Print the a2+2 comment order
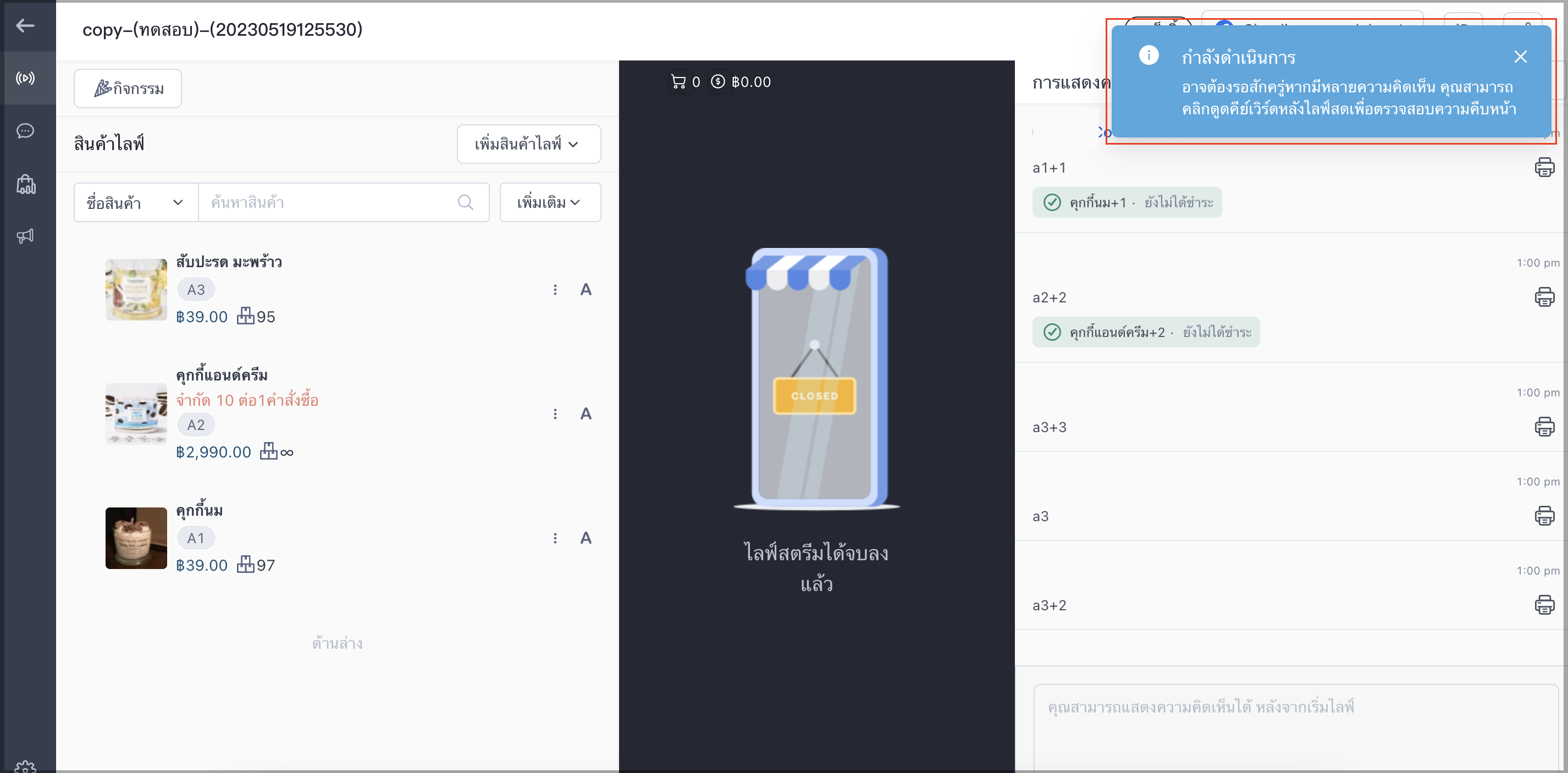The width and height of the screenshot is (1568, 773). pyautogui.click(x=1544, y=297)
